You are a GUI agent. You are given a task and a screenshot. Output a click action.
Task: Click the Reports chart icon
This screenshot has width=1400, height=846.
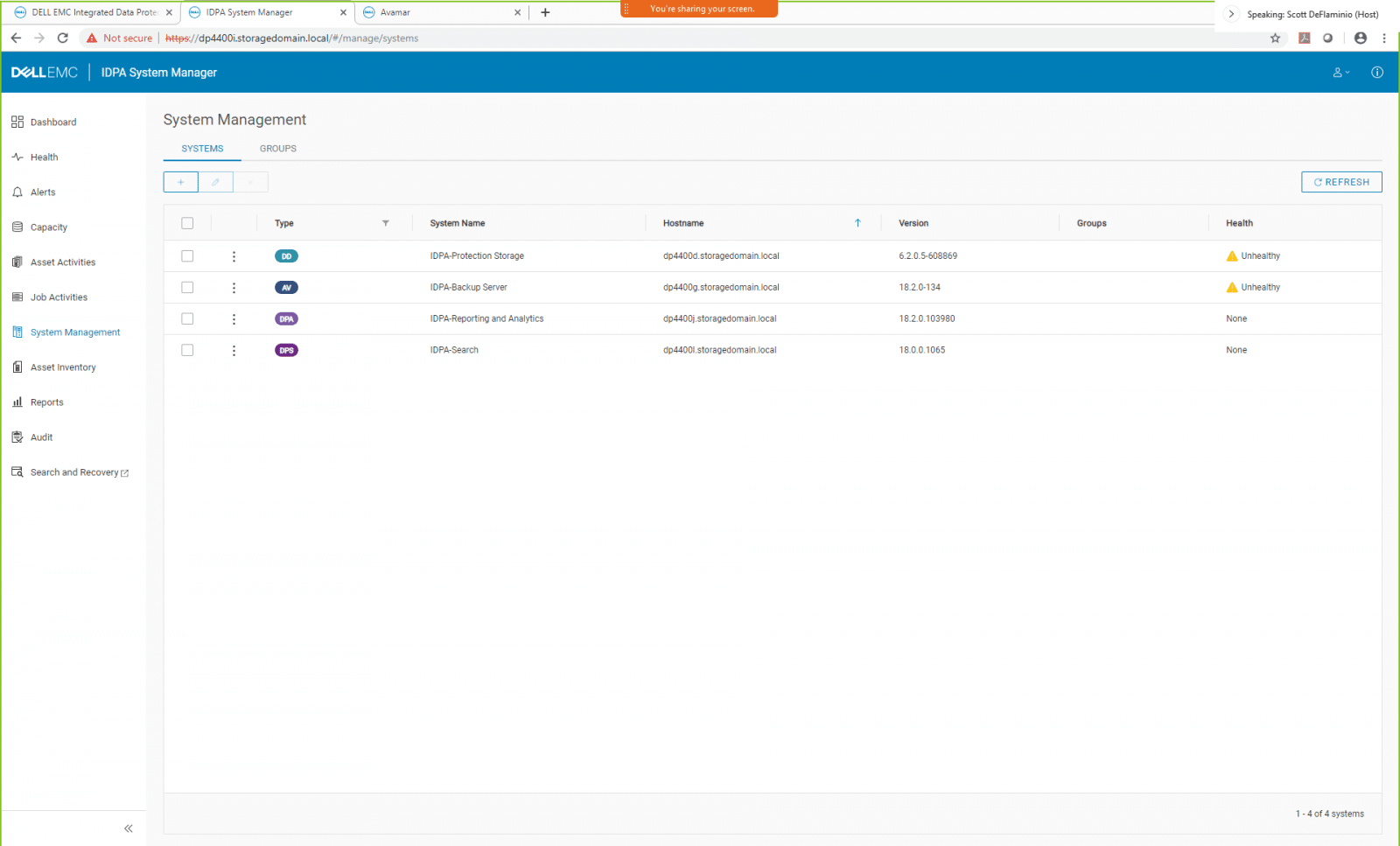(17, 402)
